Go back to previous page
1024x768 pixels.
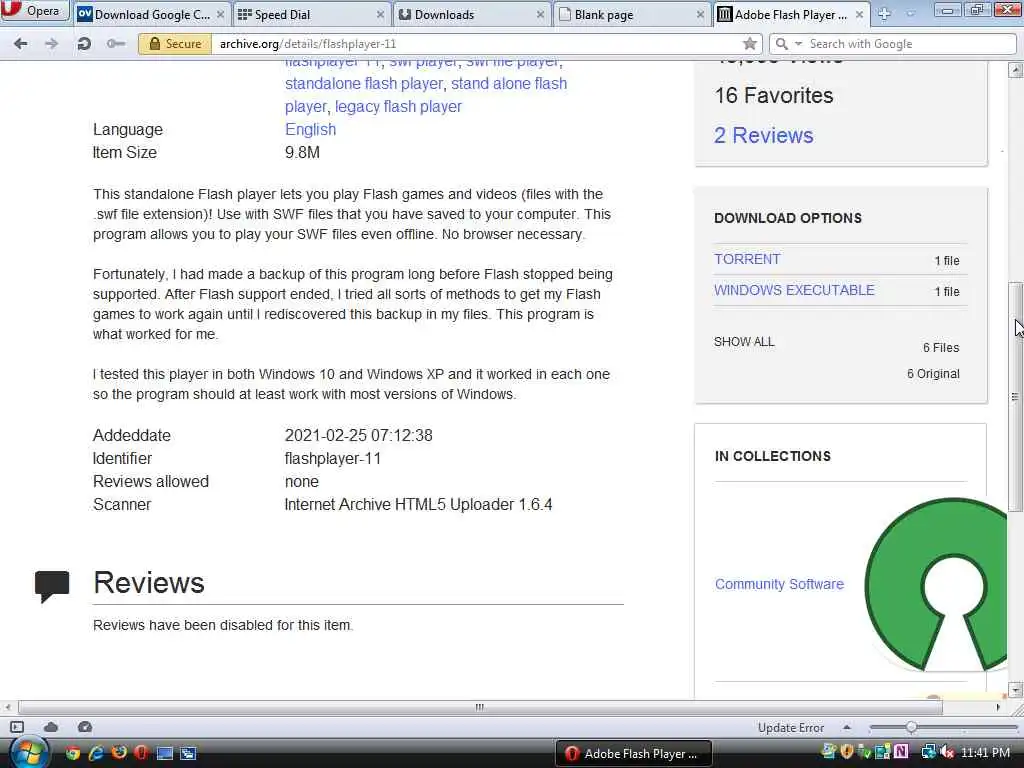(x=21, y=44)
